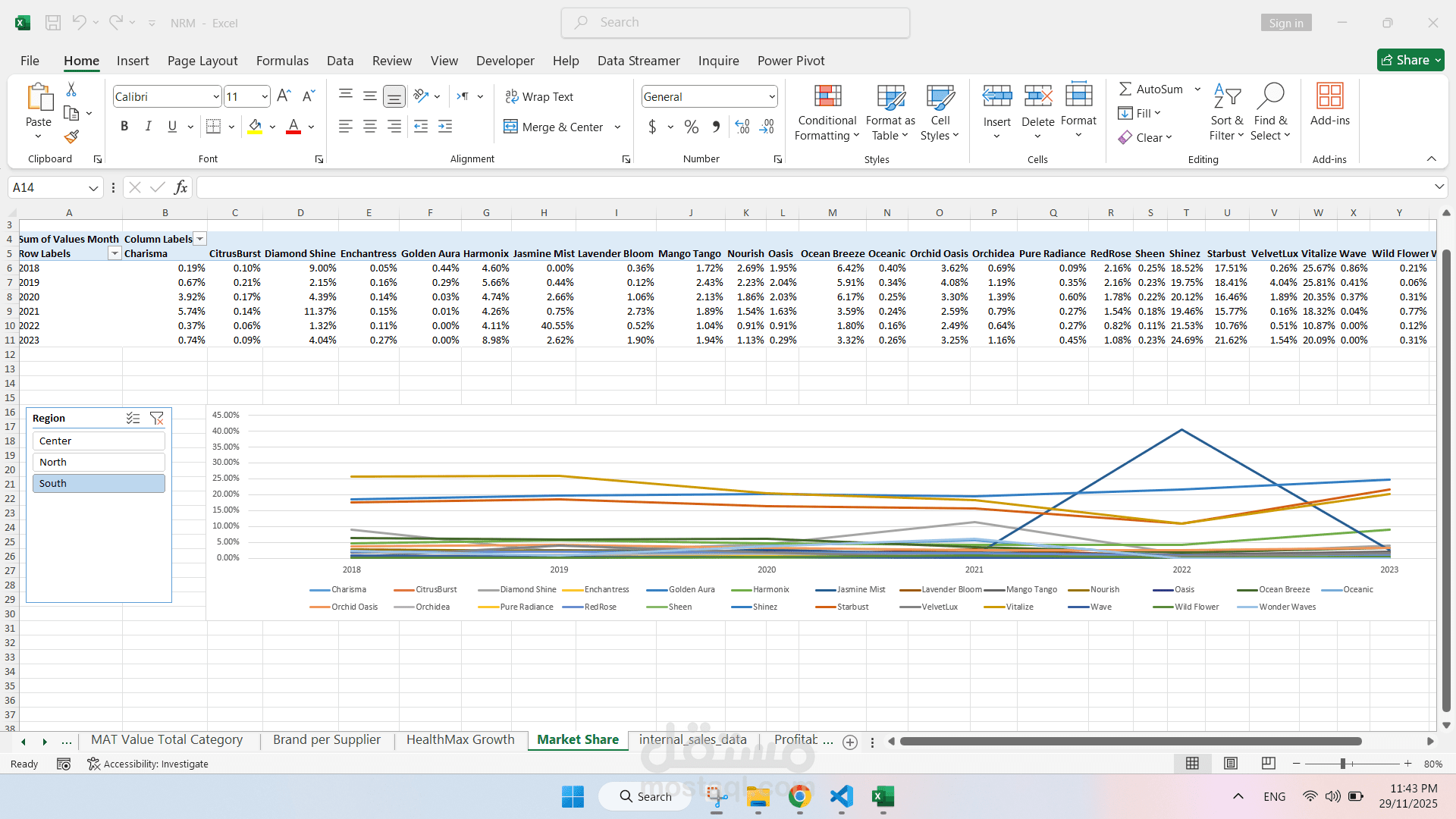This screenshot has height=819, width=1456.
Task: Open the font size dropdown
Action: 265,97
